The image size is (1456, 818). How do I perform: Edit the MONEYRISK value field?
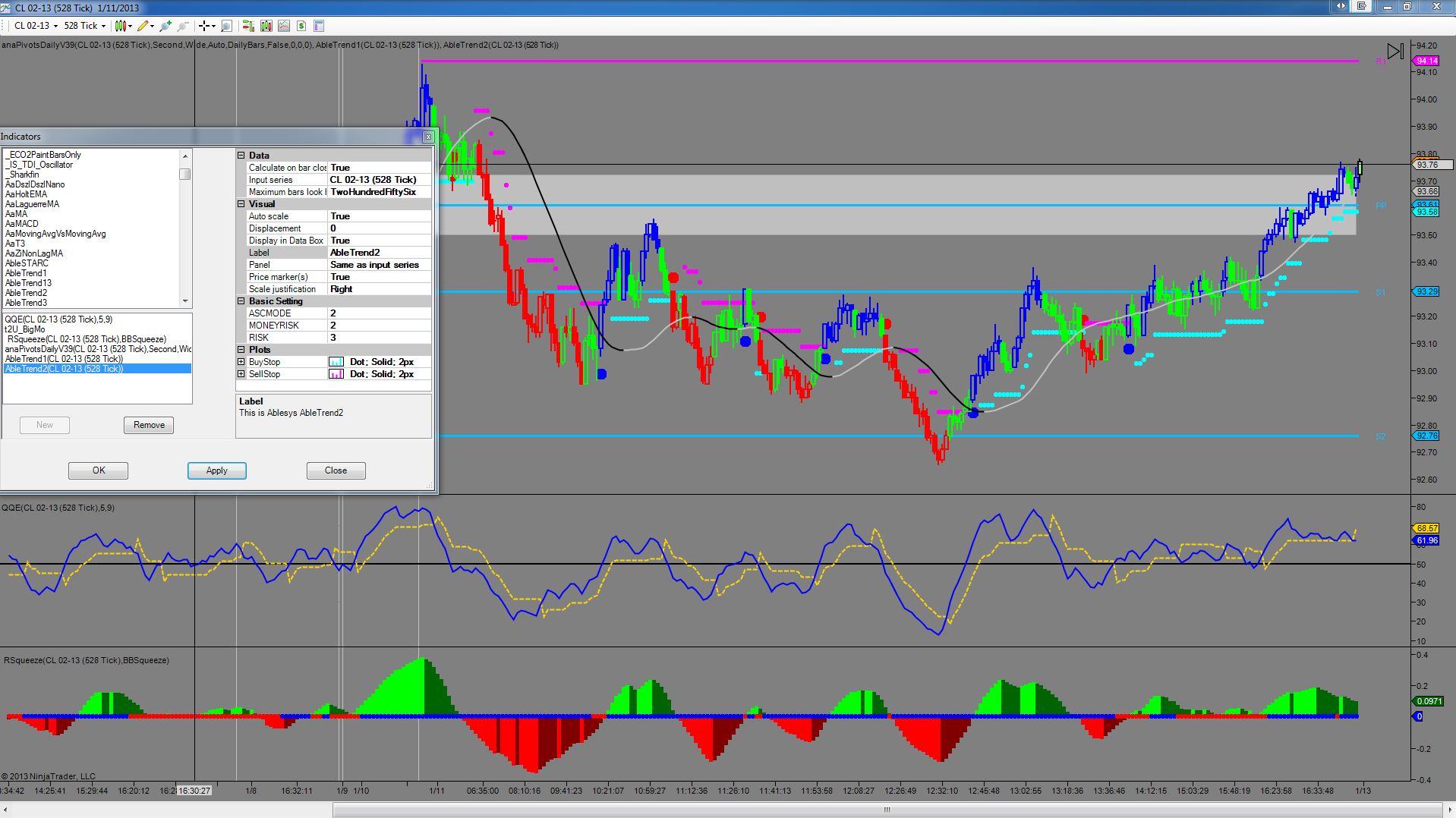[380, 326]
